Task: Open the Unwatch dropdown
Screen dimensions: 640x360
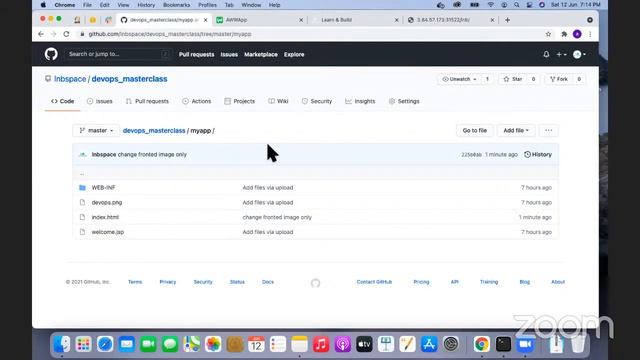Action: pos(459,79)
